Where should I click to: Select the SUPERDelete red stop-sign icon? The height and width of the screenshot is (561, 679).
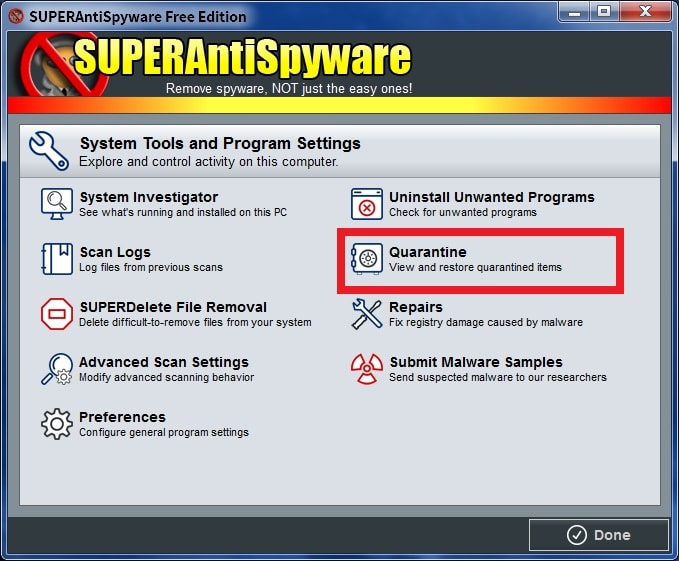[57, 314]
